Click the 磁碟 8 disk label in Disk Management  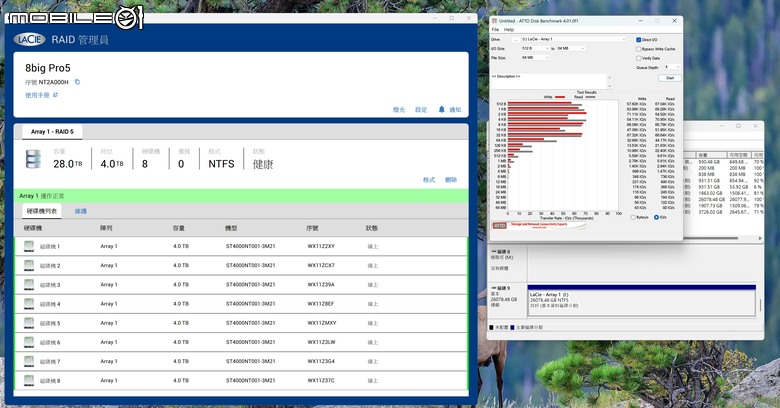coord(503,252)
